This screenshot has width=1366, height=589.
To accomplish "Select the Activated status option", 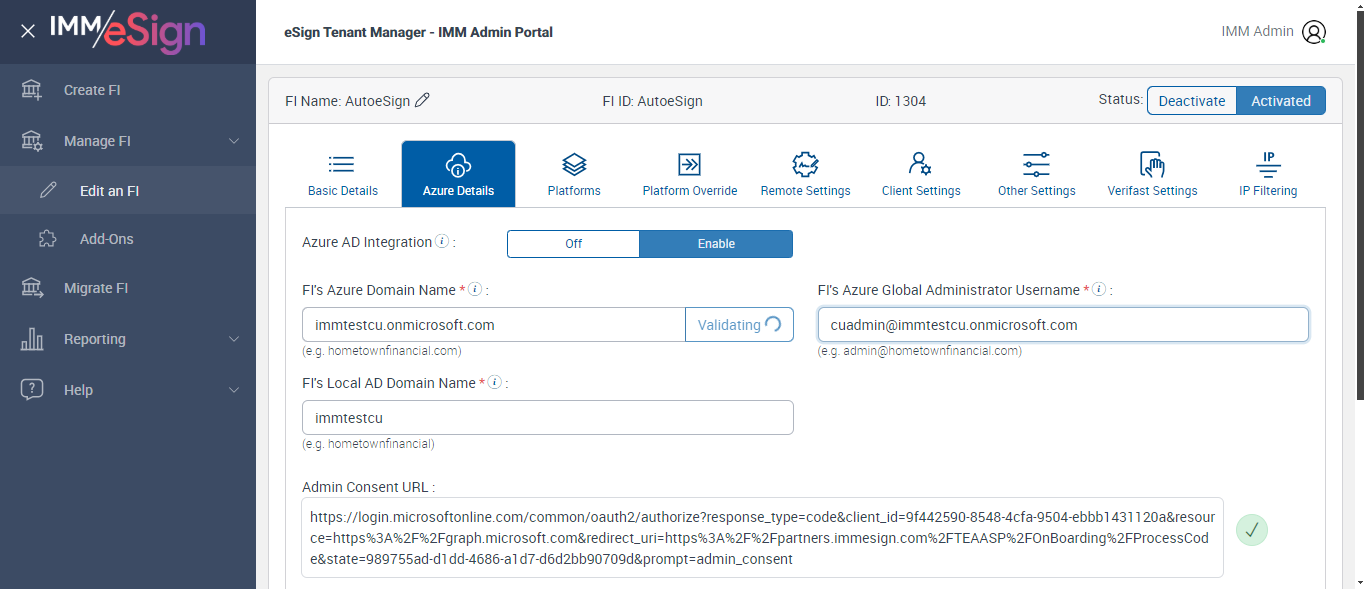I will click(x=1281, y=101).
